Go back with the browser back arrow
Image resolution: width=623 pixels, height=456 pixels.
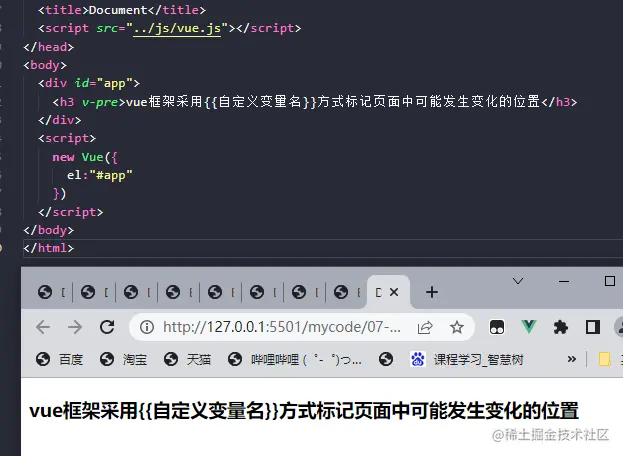tap(43, 327)
